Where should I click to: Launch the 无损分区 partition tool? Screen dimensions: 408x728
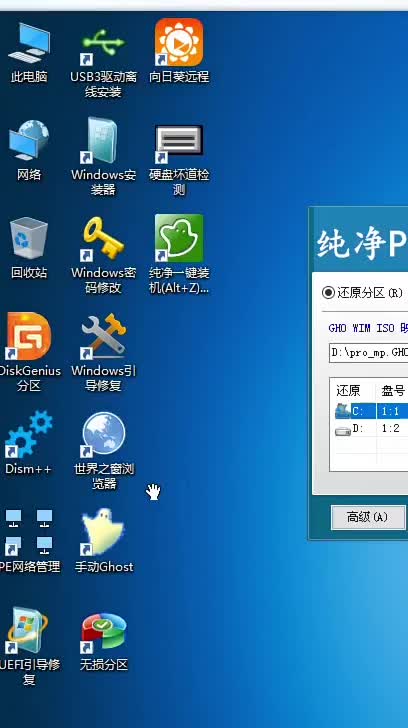click(104, 642)
